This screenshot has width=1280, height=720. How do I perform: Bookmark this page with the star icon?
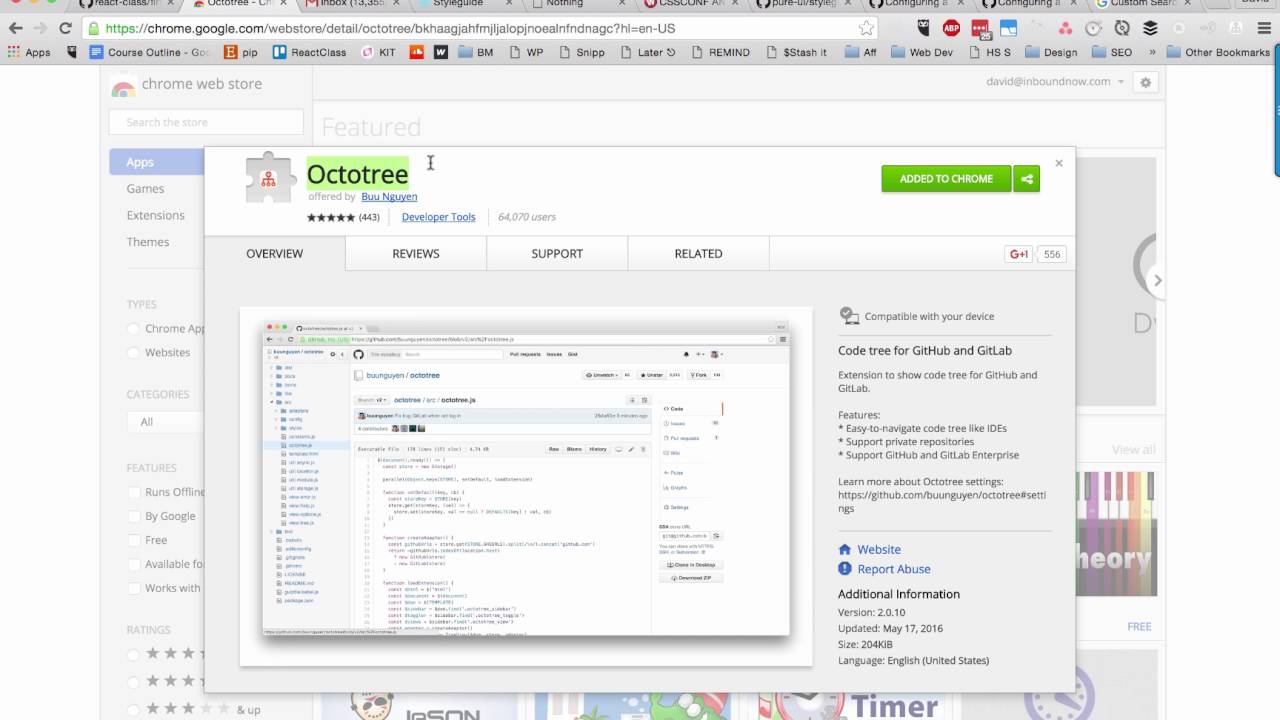866,29
